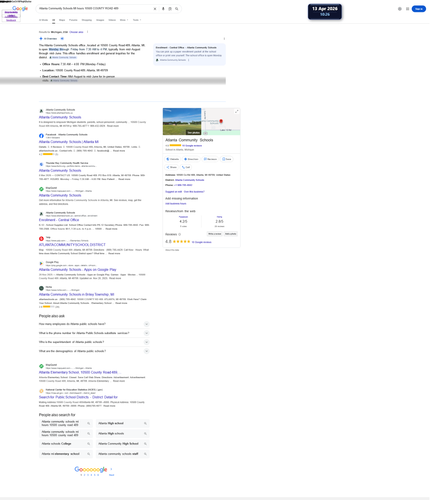Screen dimensions: 432x500
Task: Click the Reviews button in knowledge panel
Action: pos(210,159)
